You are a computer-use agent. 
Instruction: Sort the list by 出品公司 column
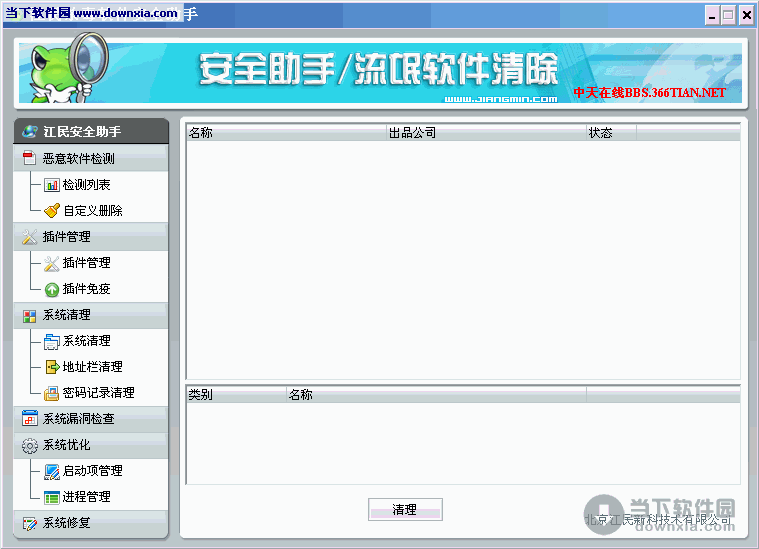[x=486, y=132]
